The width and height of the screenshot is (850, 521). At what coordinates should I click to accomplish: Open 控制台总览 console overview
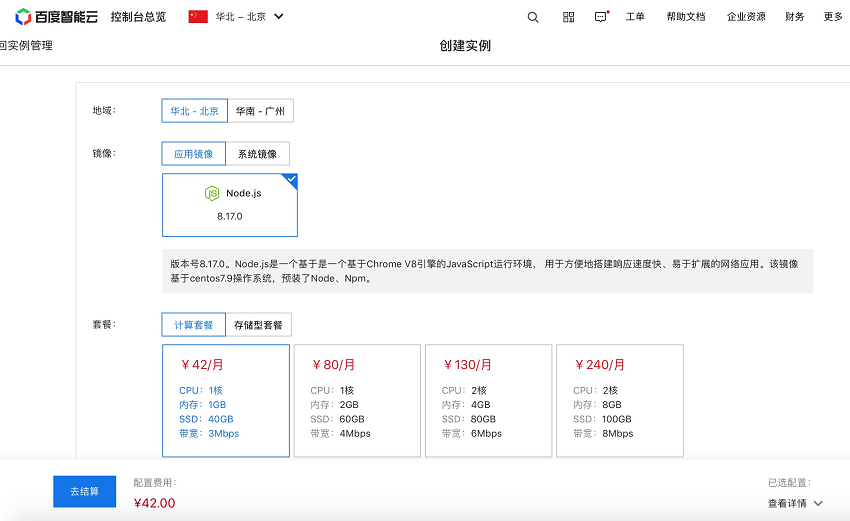(138, 17)
